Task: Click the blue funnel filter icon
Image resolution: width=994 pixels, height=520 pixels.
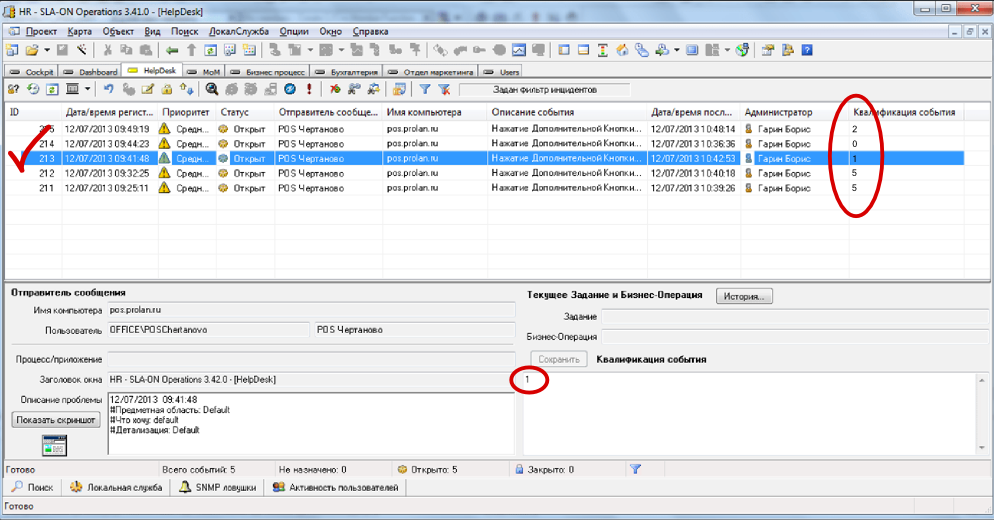Action: [425, 89]
